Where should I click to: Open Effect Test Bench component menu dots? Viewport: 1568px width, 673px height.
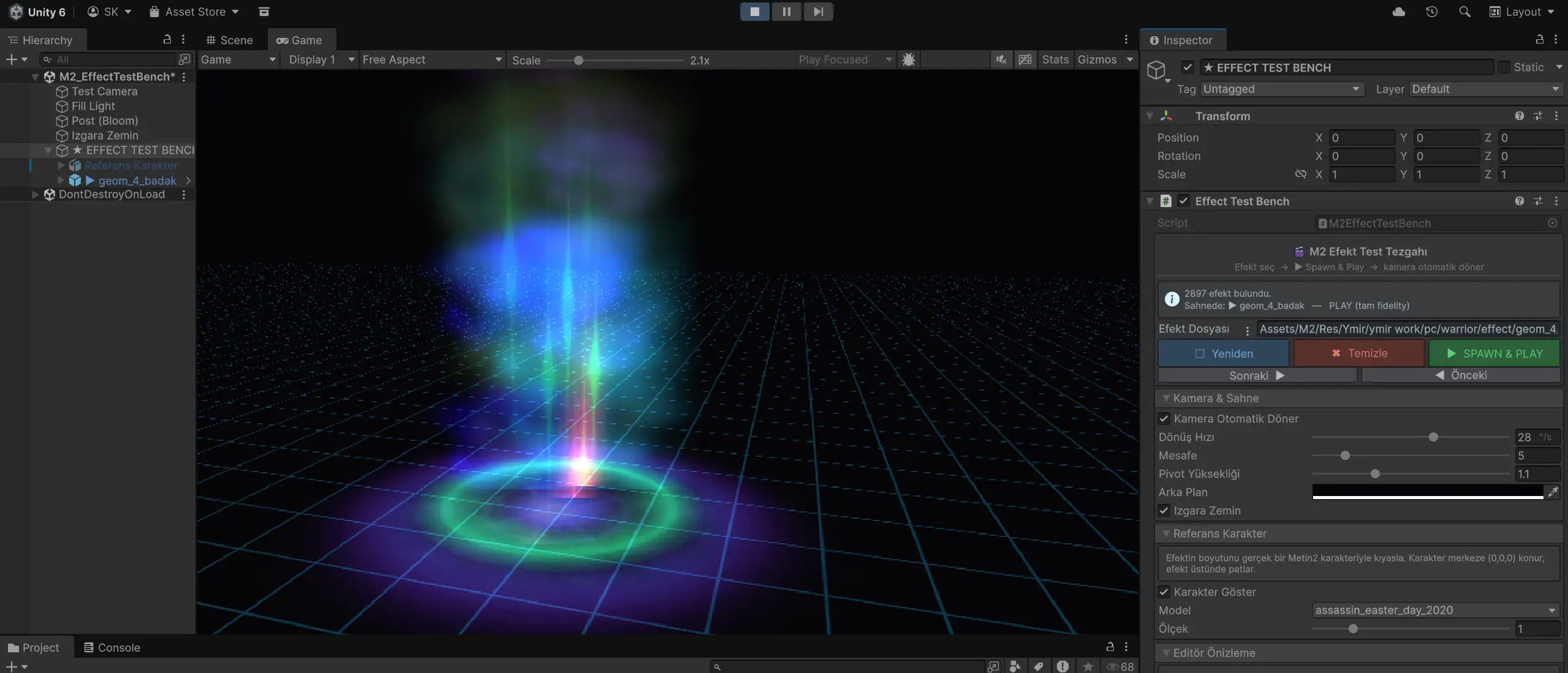pos(1556,201)
